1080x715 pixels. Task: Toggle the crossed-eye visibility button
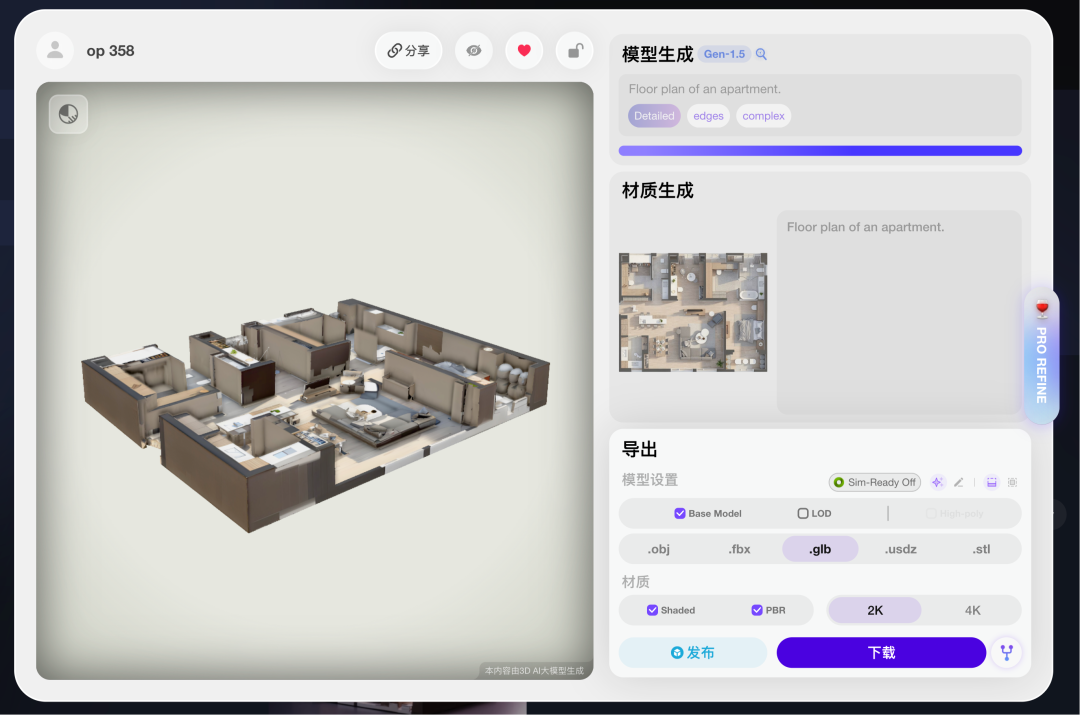474,50
